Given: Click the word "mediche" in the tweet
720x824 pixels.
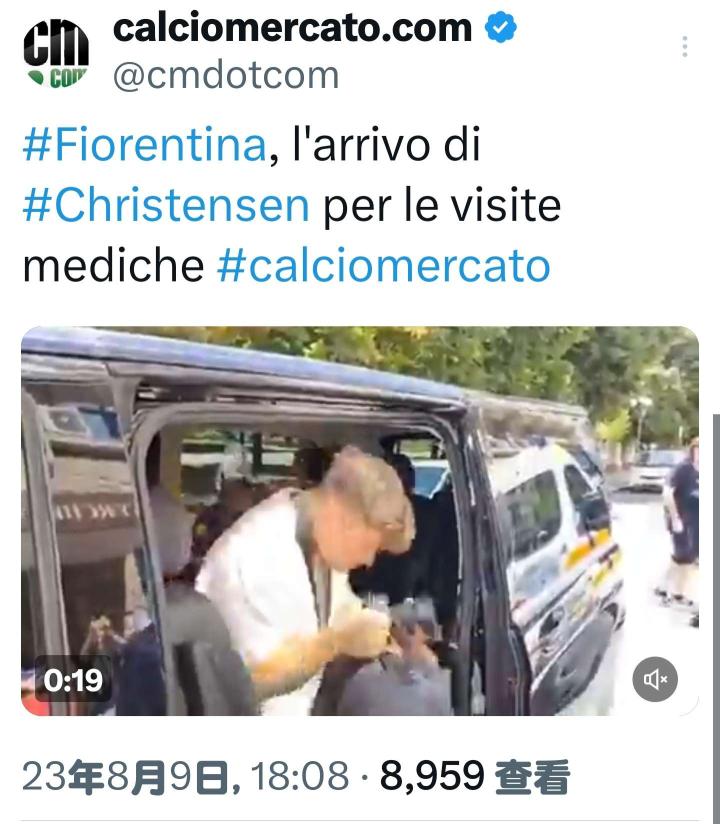Looking at the screenshot, I should click(x=114, y=265).
